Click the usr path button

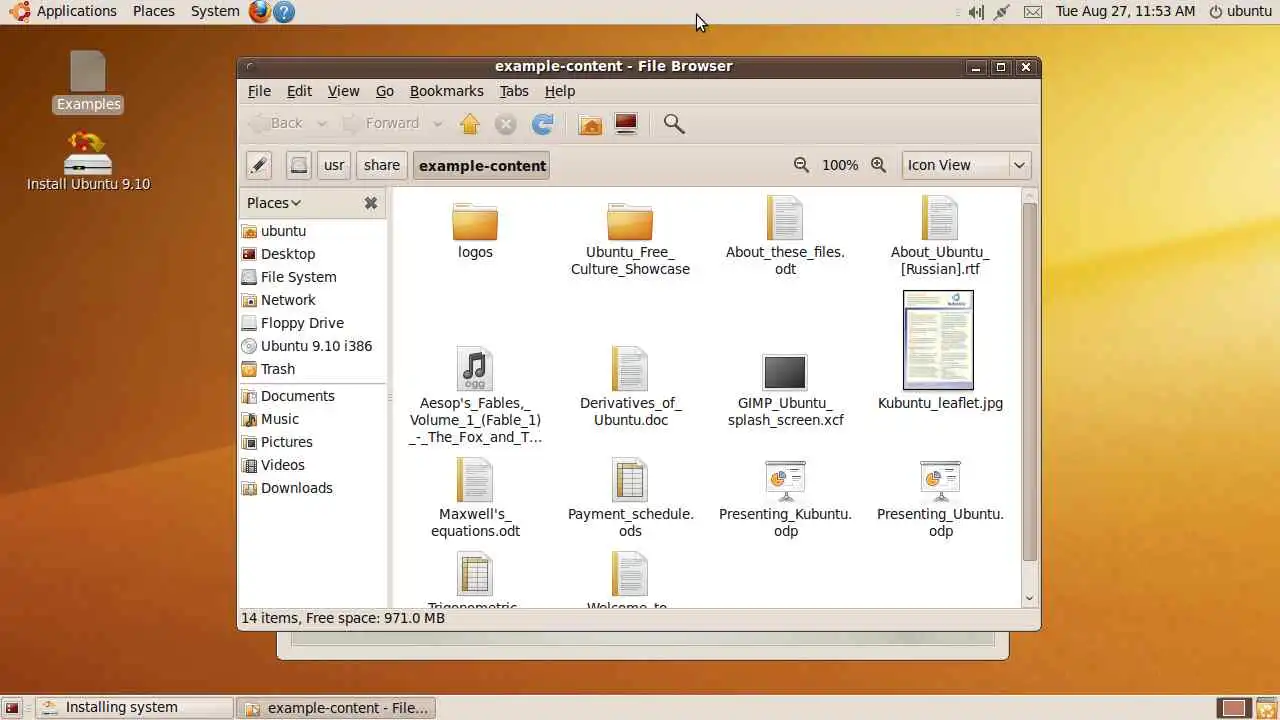pos(334,166)
